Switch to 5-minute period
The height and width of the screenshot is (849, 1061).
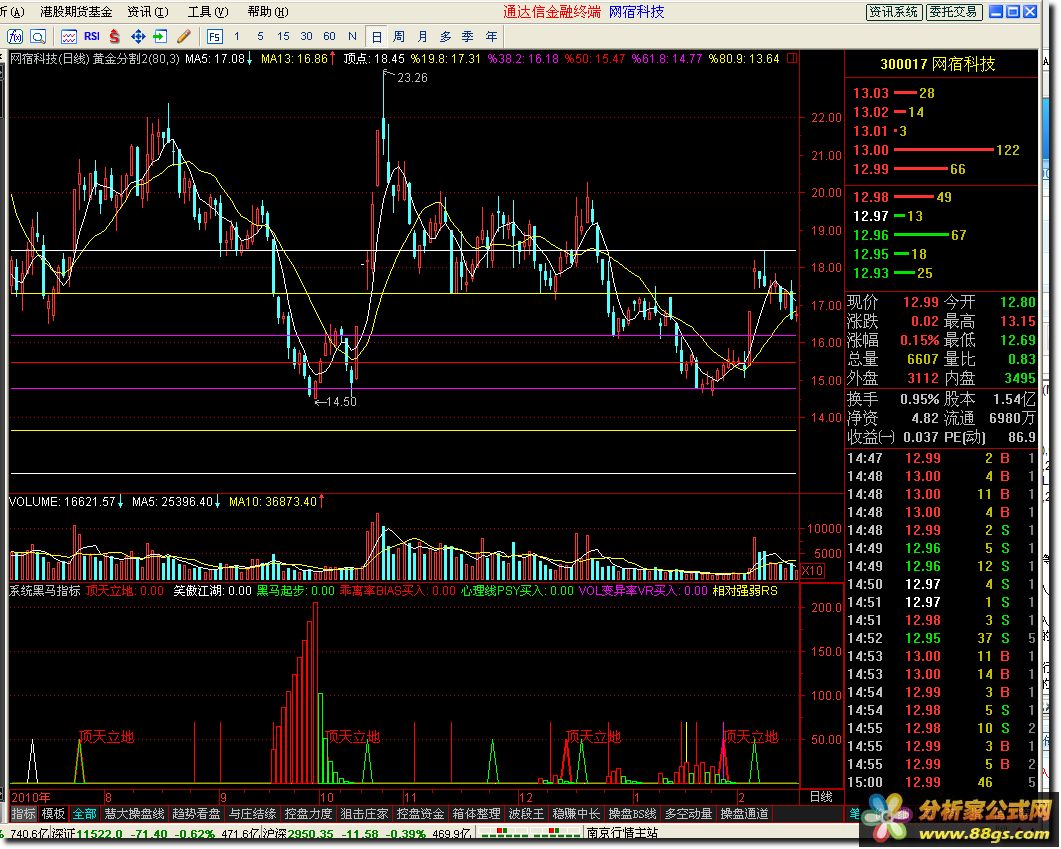[x=260, y=37]
